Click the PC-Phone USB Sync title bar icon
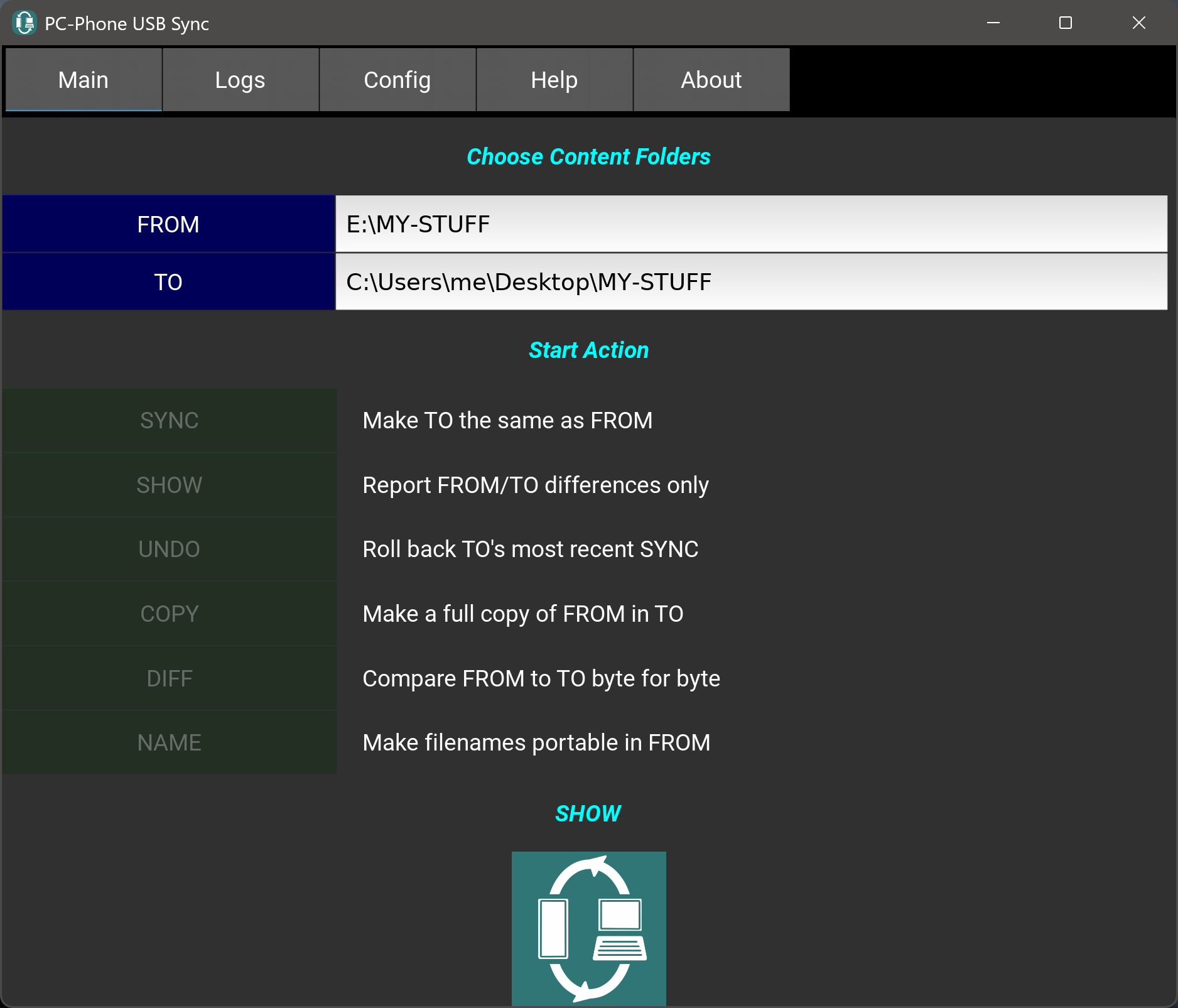Screen dimensions: 1178x1008 click(x=24, y=23)
